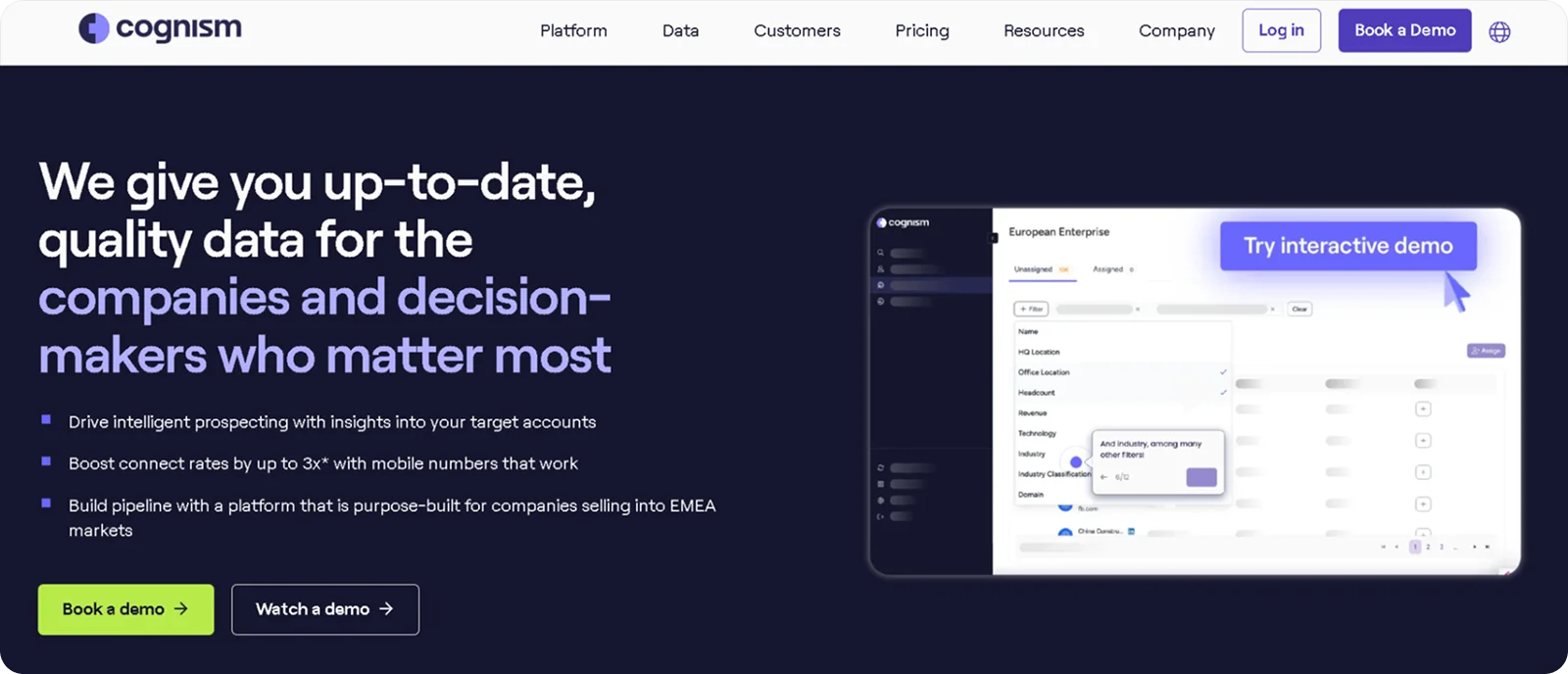Screen dimensions: 1568x674
Task: Click the + Filter button
Action: coord(1031,309)
